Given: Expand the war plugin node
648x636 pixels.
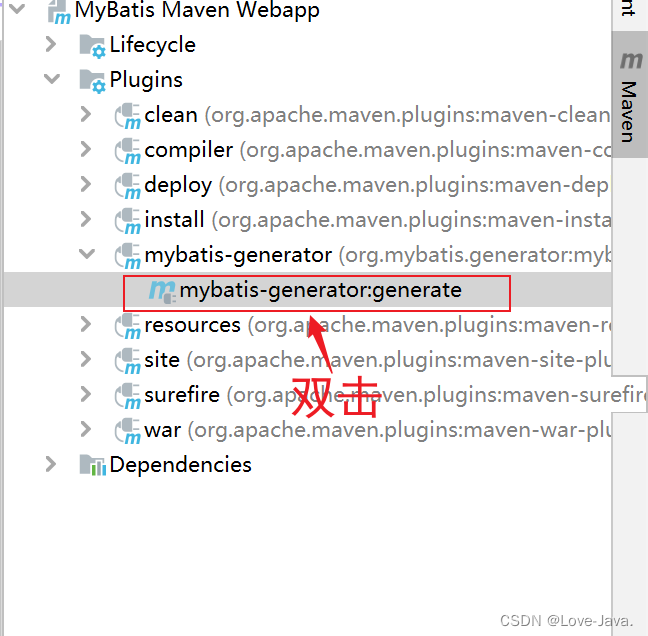Looking at the screenshot, I should click(86, 429).
